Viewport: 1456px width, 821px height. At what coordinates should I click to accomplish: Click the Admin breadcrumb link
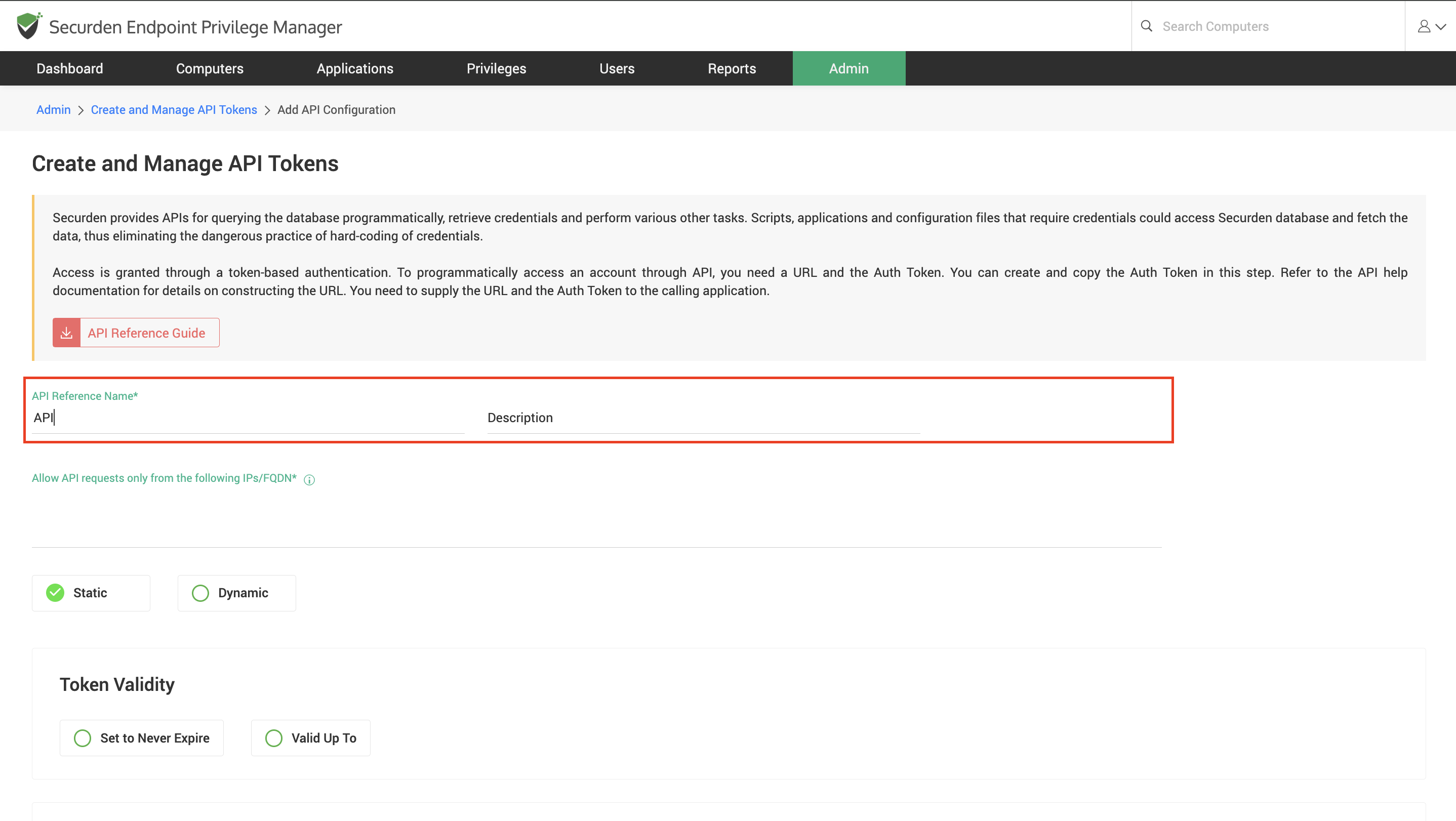pos(53,110)
